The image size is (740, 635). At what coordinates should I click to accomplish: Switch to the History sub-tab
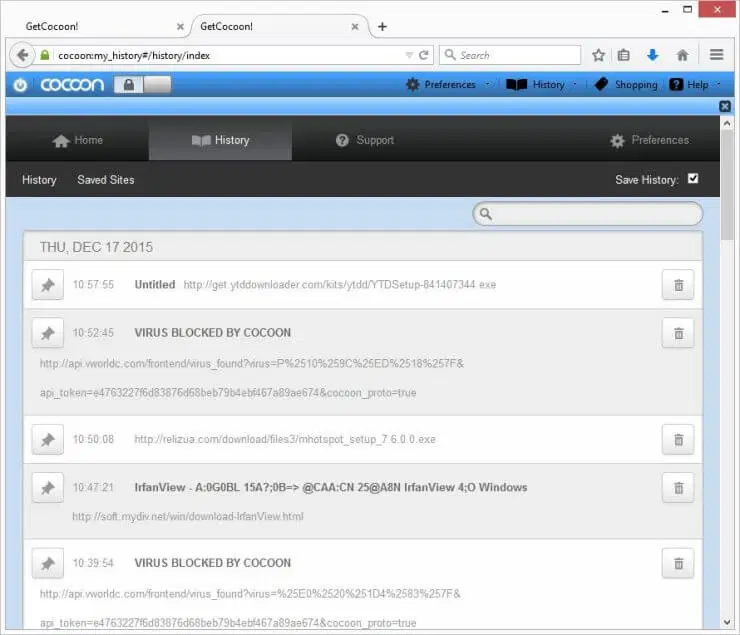point(39,180)
